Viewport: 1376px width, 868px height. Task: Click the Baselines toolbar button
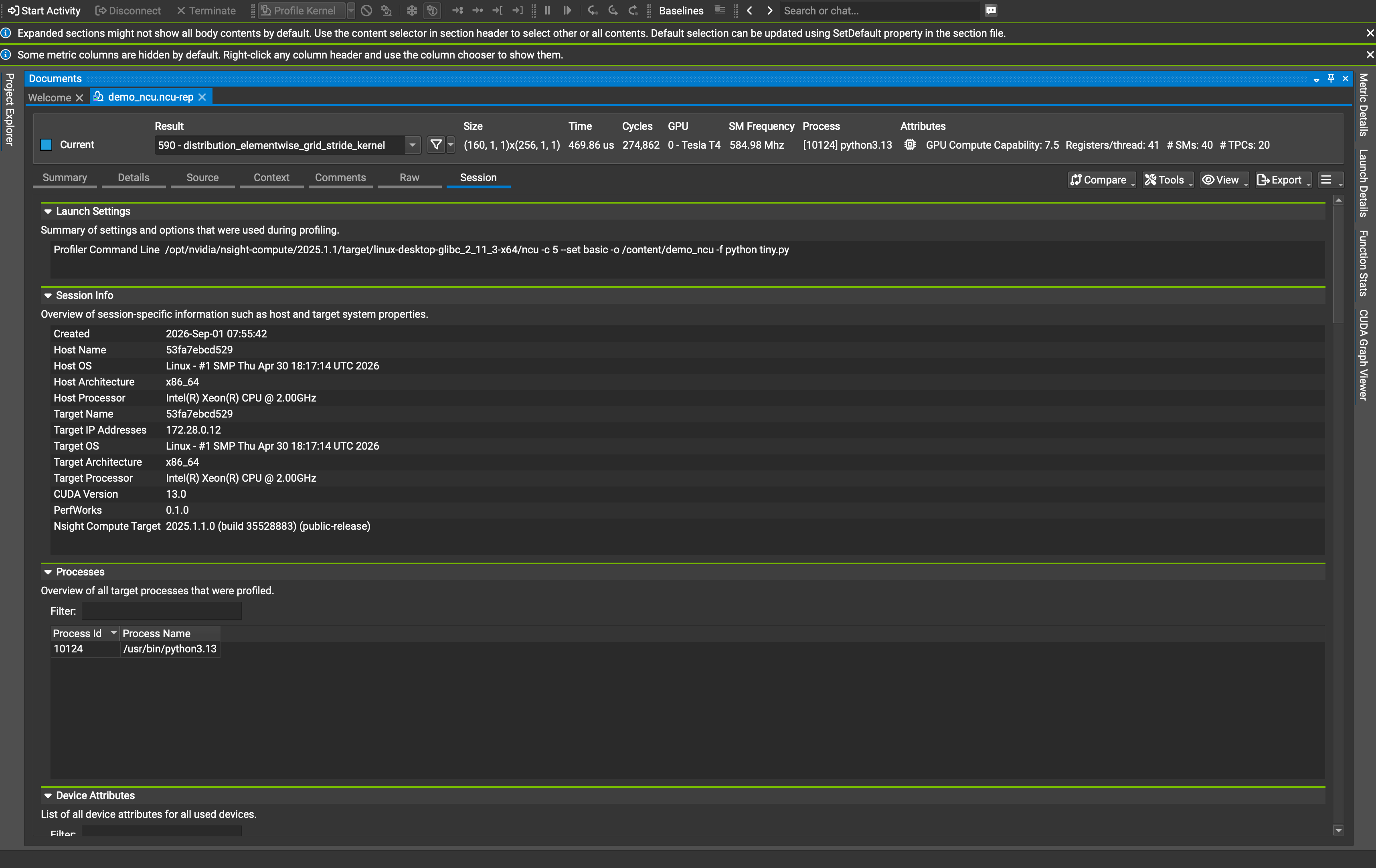(681, 10)
